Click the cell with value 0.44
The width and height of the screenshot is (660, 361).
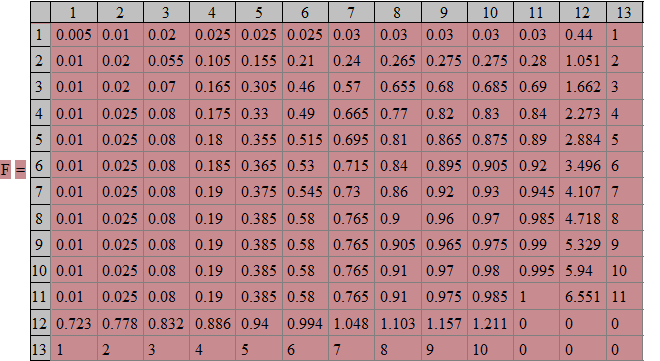(583, 35)
